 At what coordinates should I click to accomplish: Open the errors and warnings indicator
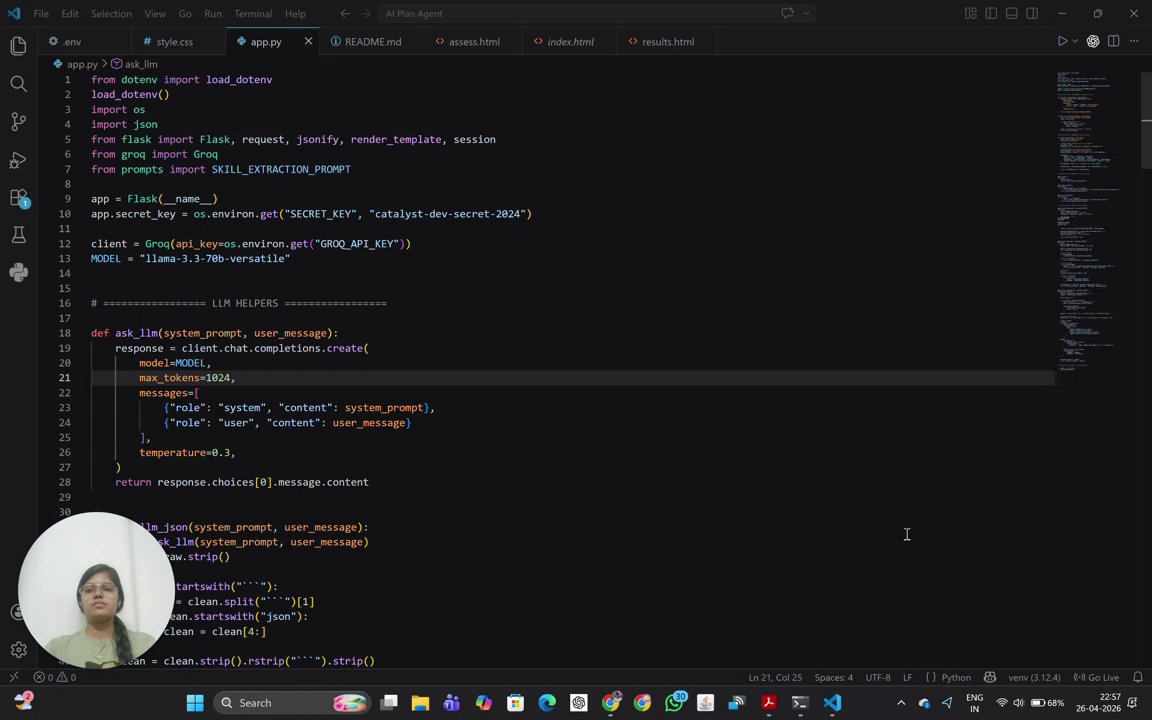point(55,677)
